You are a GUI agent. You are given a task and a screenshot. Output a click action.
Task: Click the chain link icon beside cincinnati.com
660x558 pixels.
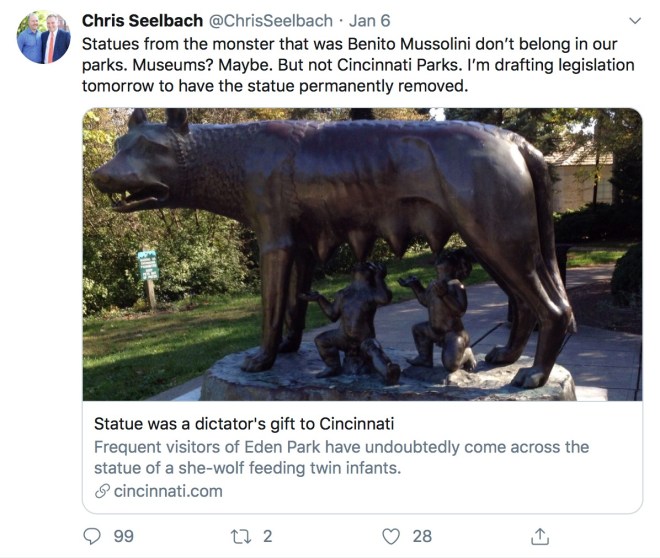(101, 491)
